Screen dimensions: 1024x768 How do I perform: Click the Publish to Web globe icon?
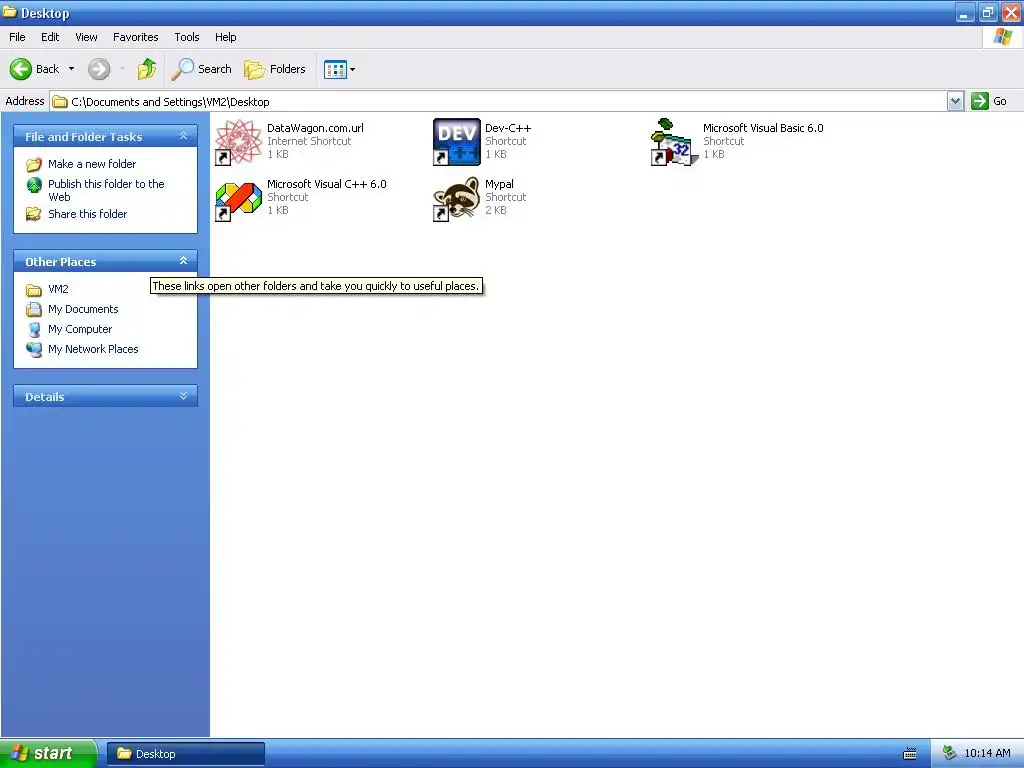tap(34, 185)
